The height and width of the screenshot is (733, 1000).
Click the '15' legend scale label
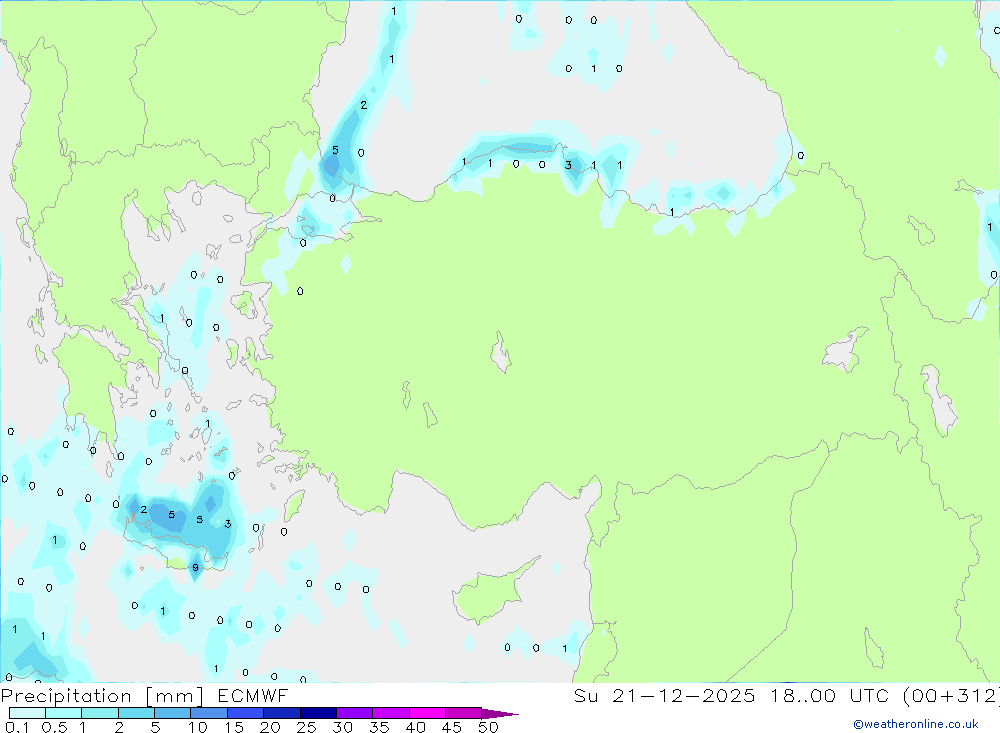point(234,727)
